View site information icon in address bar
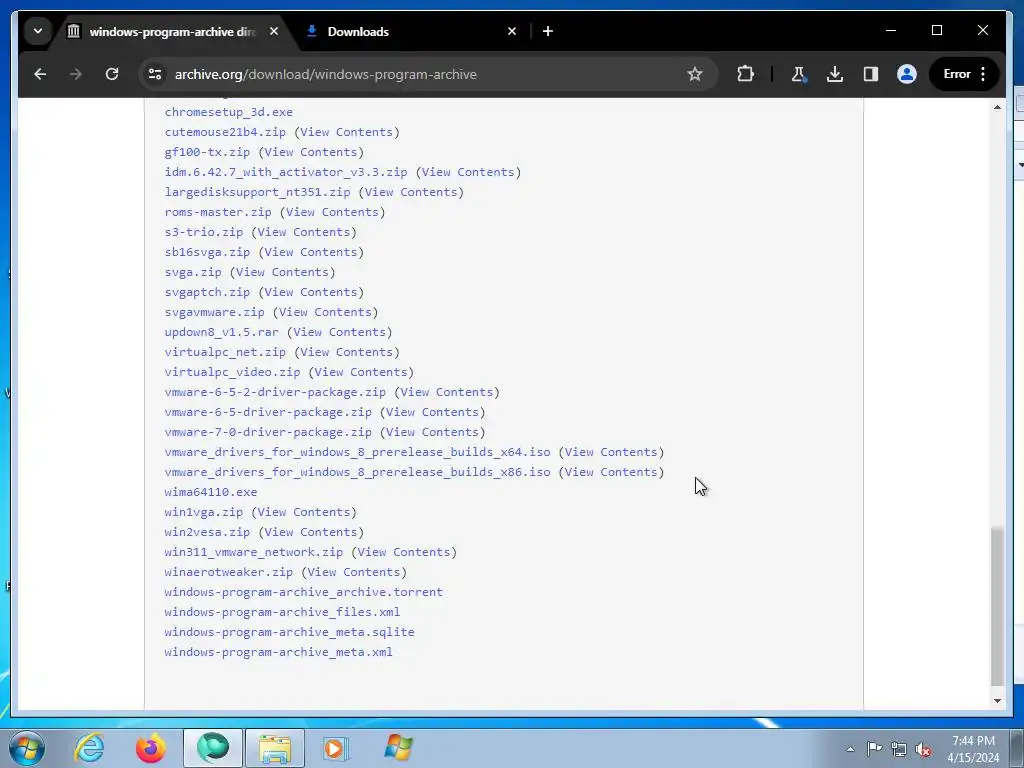1024x768 pixels. 155,74
